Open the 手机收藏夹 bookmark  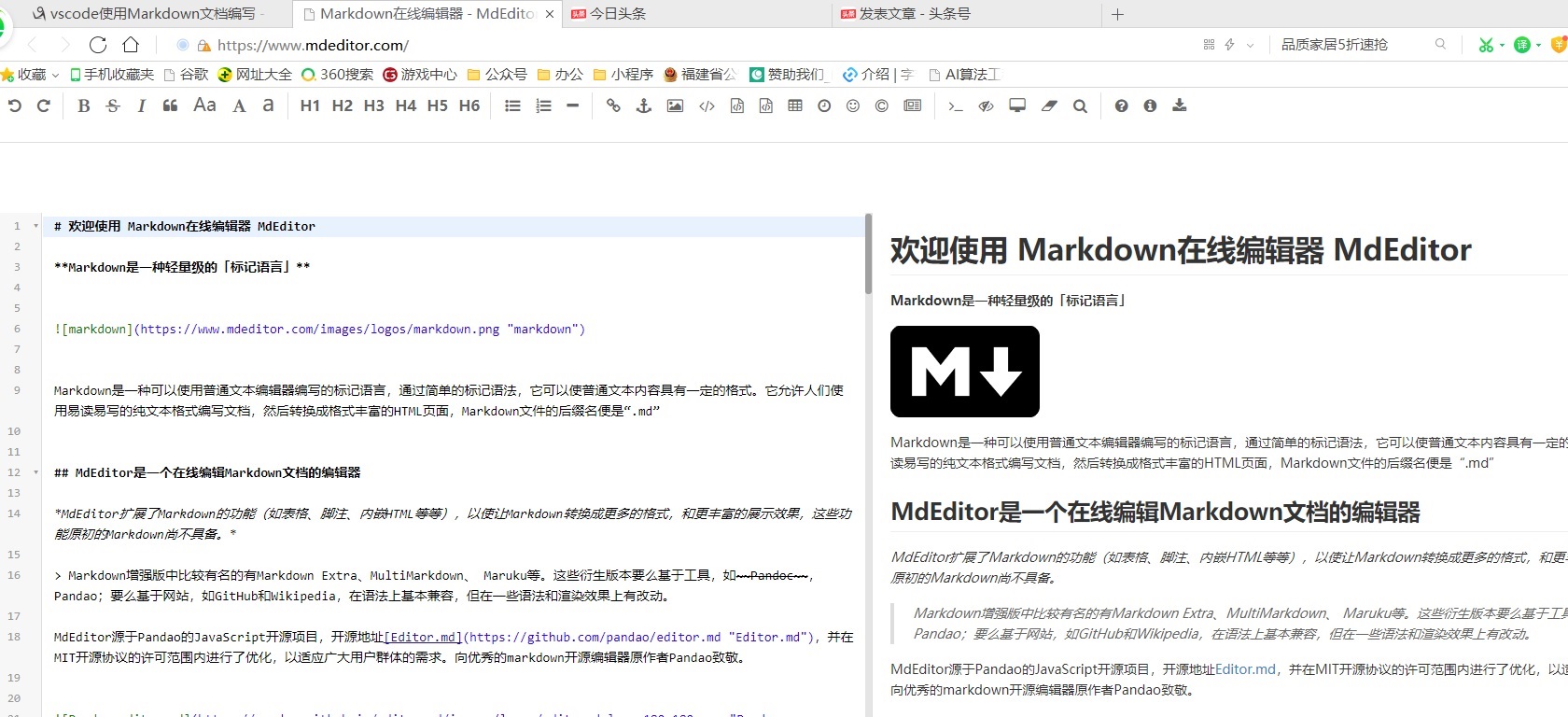[x=113, y=75]
